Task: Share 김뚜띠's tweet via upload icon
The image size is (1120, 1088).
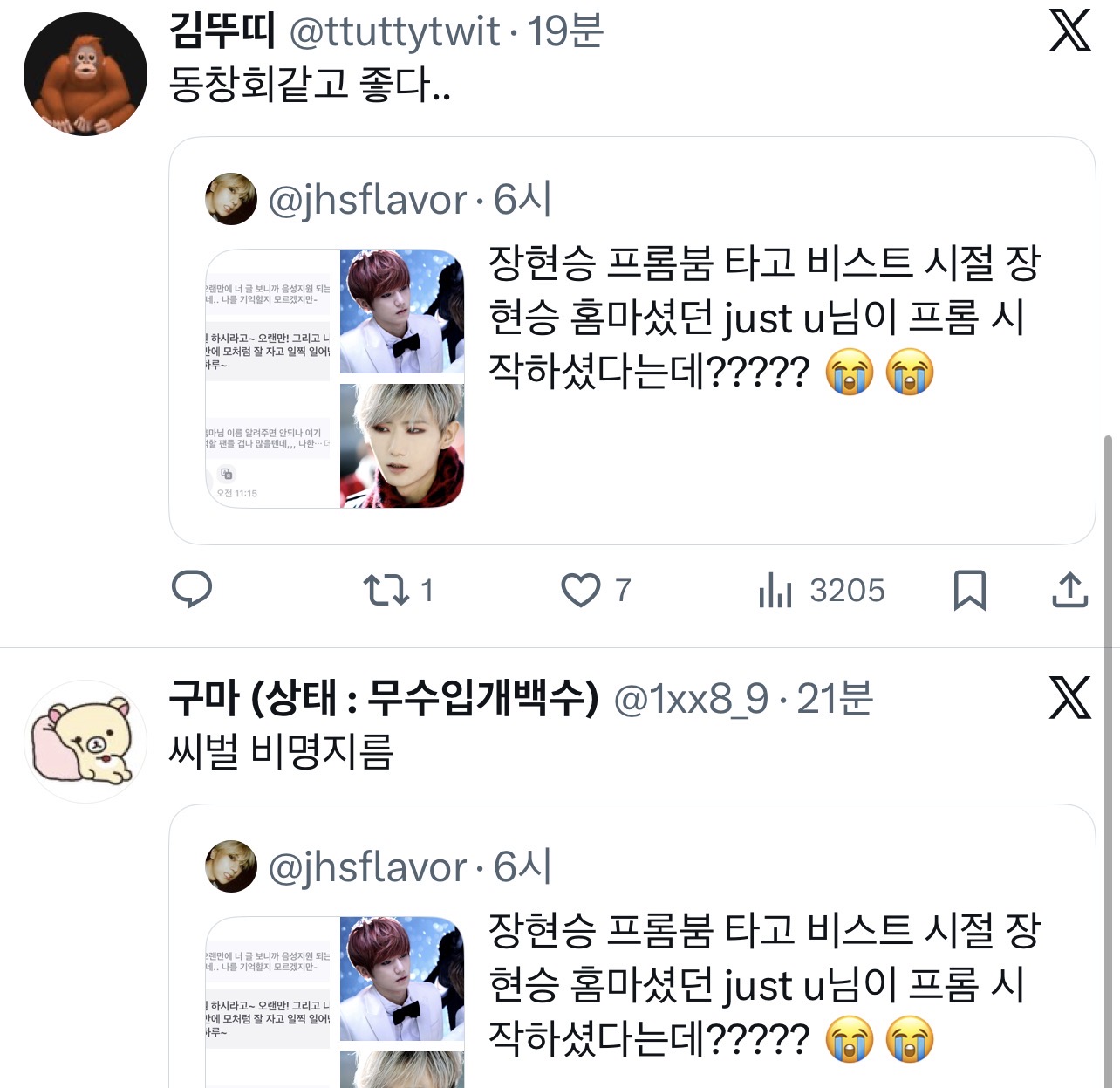Action: click(x=1069, y=590)
